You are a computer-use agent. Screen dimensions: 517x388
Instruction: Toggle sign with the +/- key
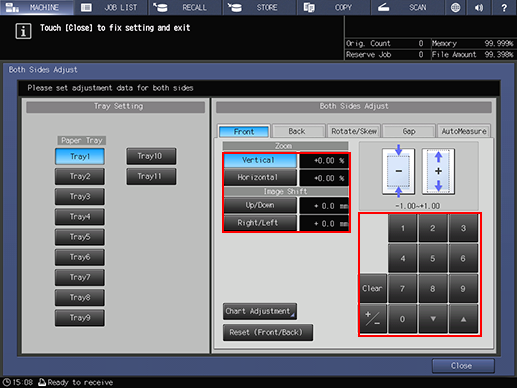pos(373,319)
